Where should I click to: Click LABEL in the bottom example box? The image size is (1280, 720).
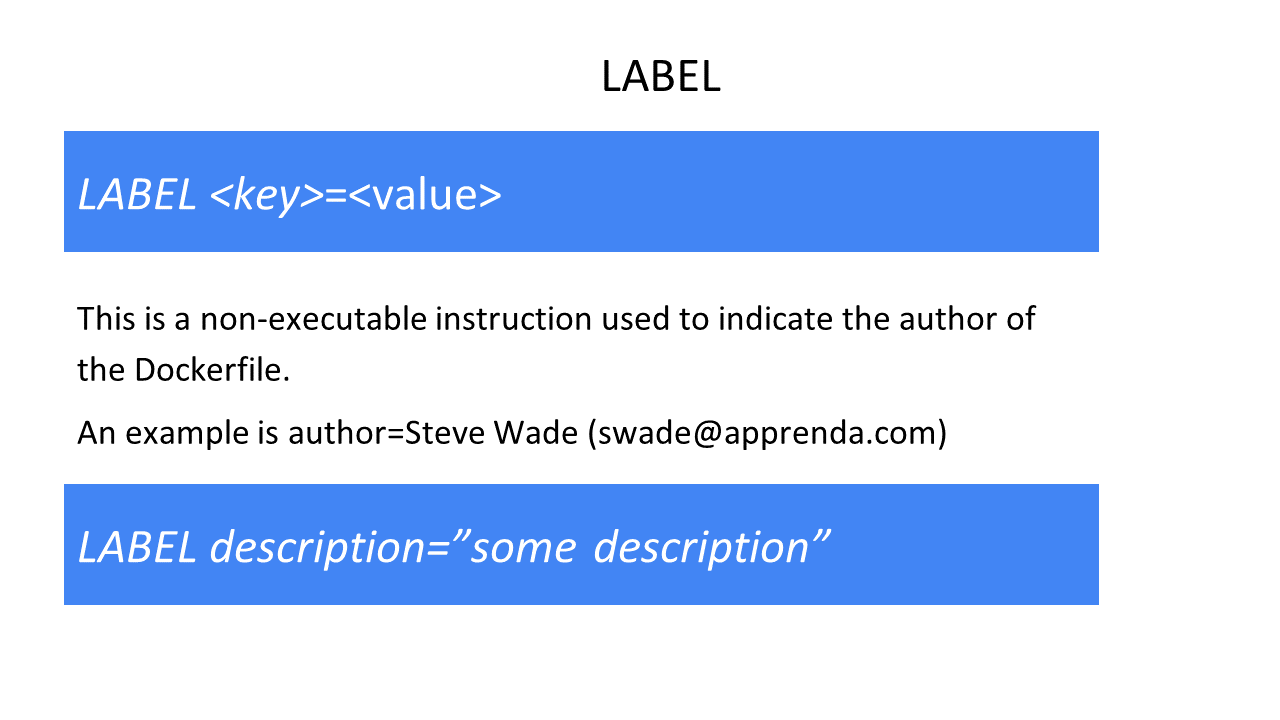[x=137, y=548]
